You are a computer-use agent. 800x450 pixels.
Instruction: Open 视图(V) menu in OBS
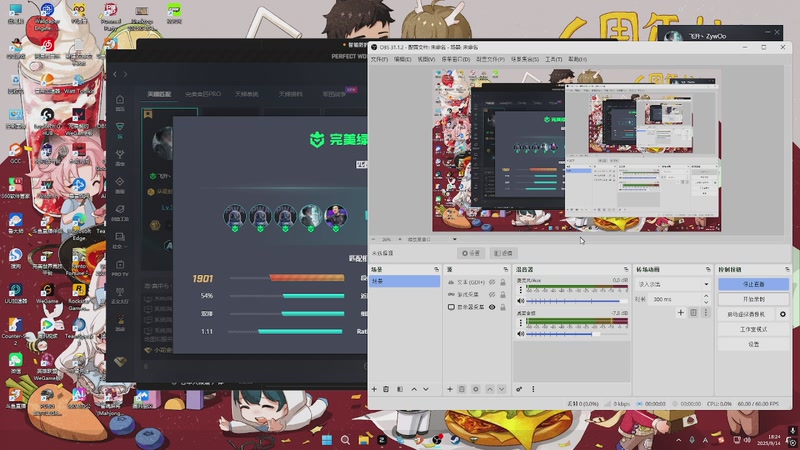(x=426, y=60)
